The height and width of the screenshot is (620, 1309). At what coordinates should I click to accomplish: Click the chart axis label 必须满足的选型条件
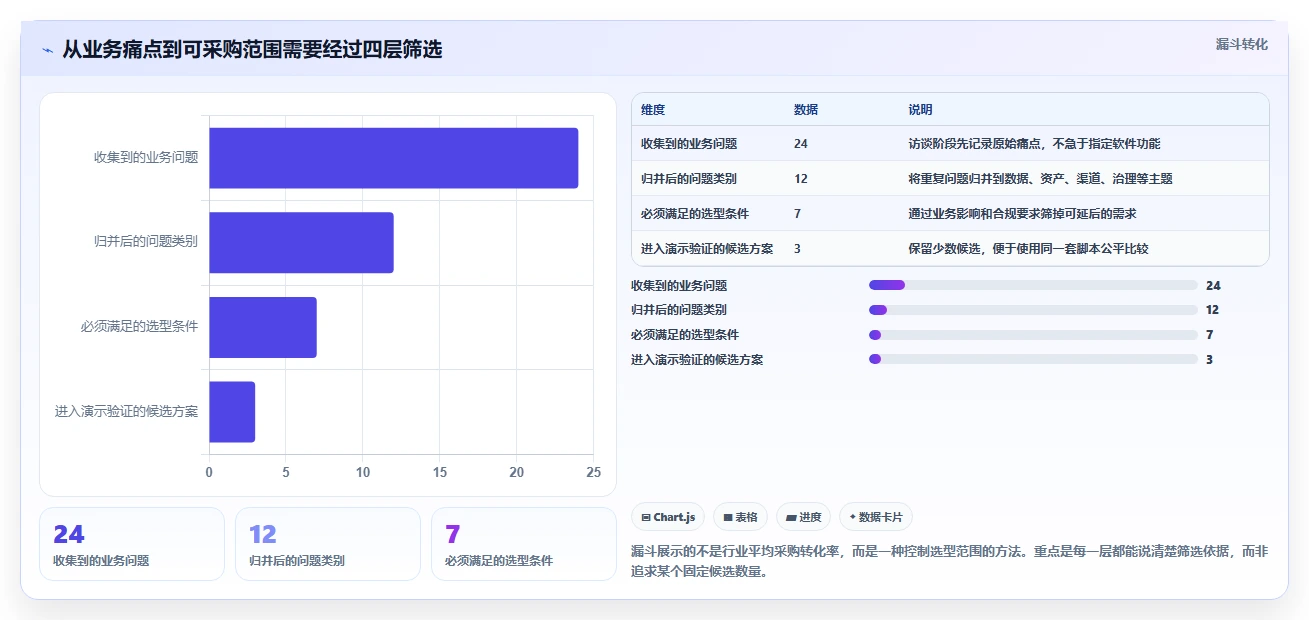point(140,326)
